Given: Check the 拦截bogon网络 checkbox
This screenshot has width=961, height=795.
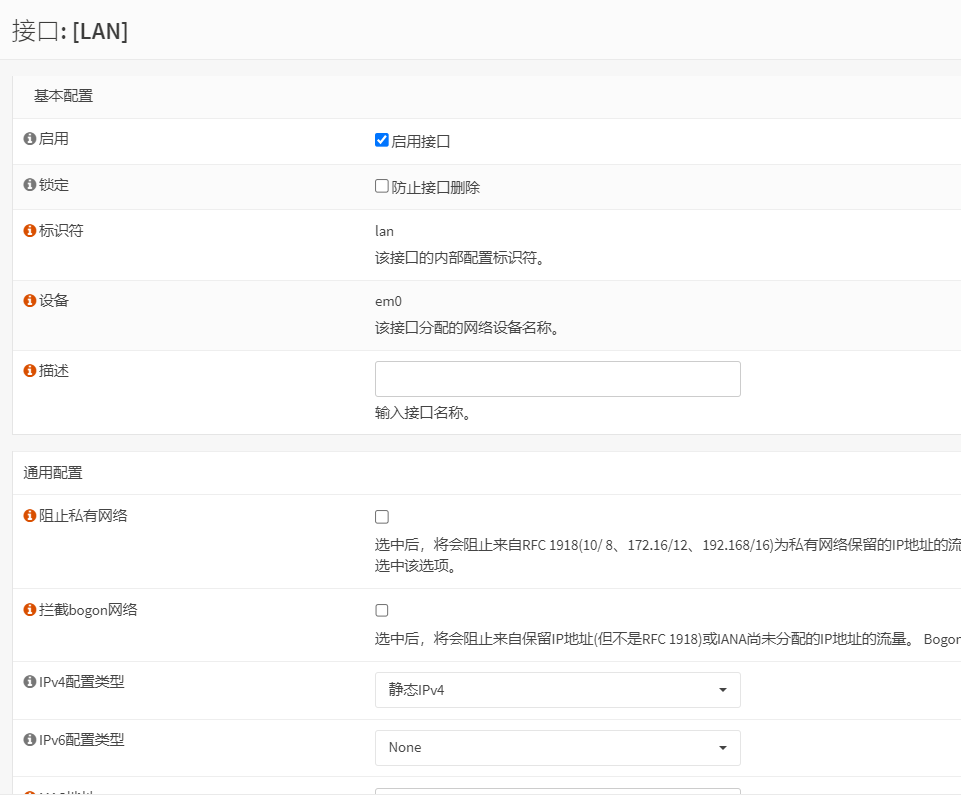Looking at the screenshot, I should pyautogui.click(x=382, y=610).
